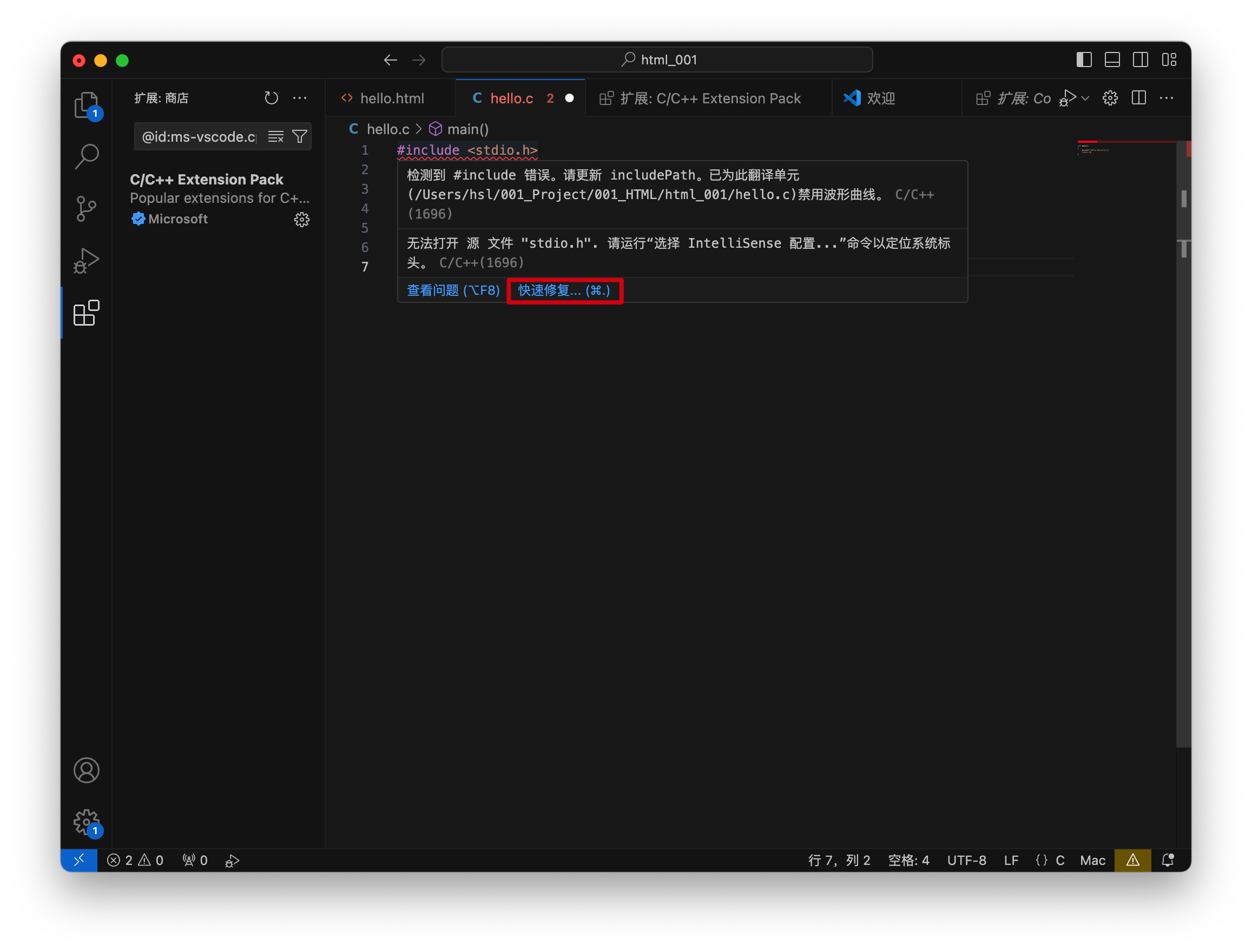The height and width of the screenshot is (952, 1252).
Task: Open the C/C++ Extension Pack tab
Action: point(708,98)
